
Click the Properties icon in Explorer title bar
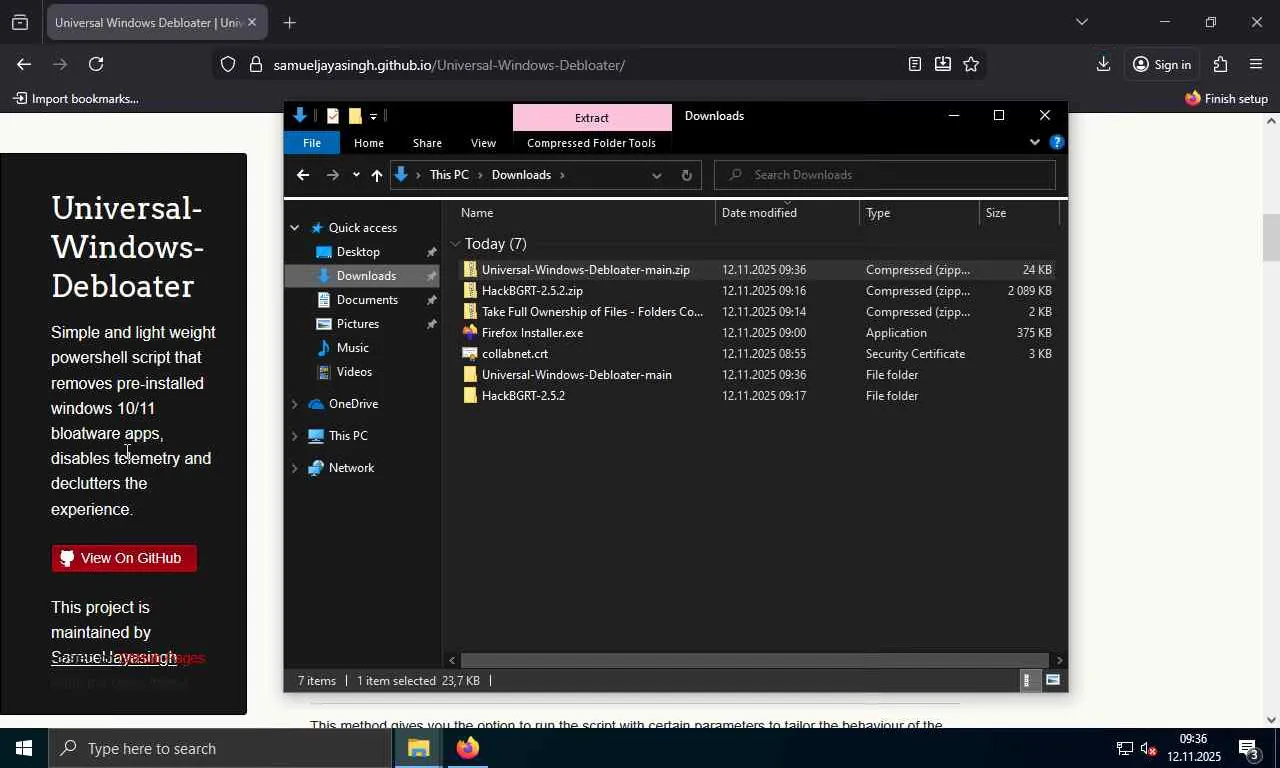[x=333, y=116]
